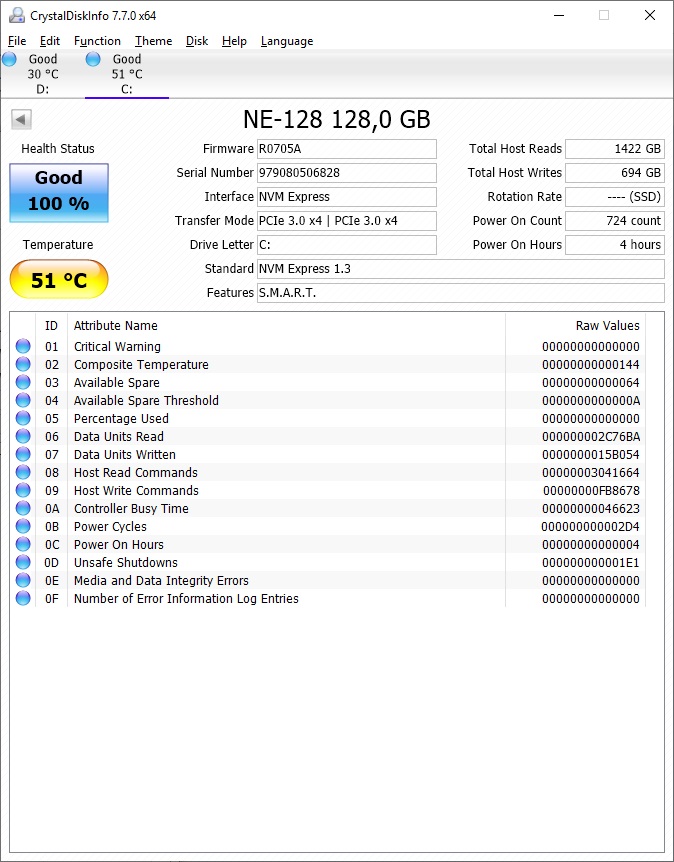Viewport: 674px width, 862px height.
Task: Open the Edit menu
Action: [x=49, y=41]
